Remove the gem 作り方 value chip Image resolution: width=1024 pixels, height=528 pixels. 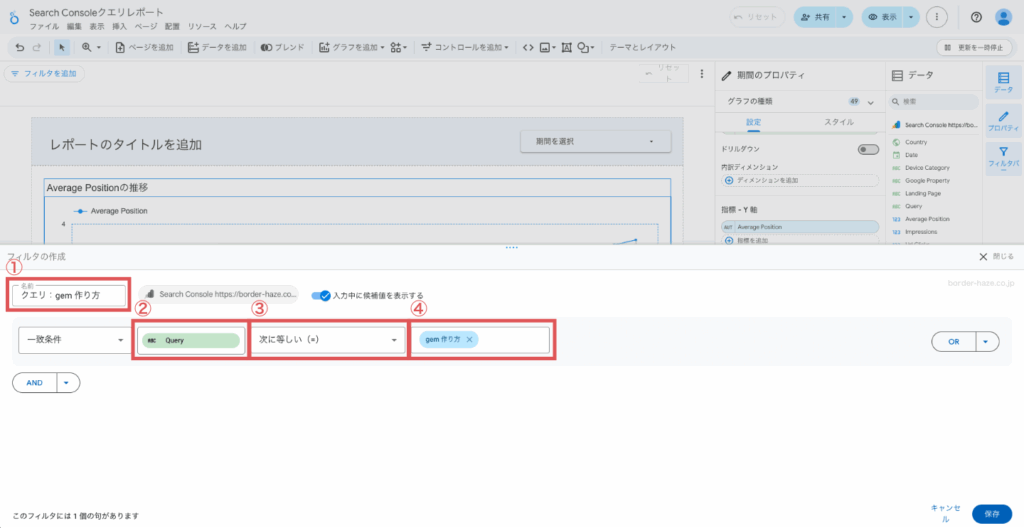[470, 340]
